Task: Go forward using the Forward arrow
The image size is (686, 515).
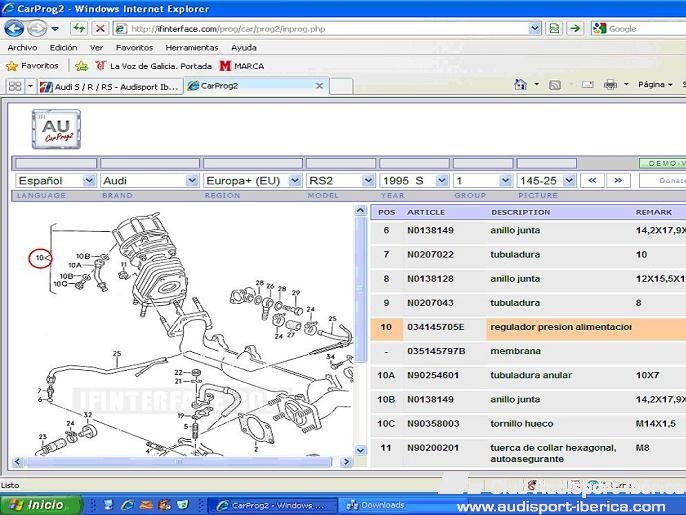Action: point(37,29)
